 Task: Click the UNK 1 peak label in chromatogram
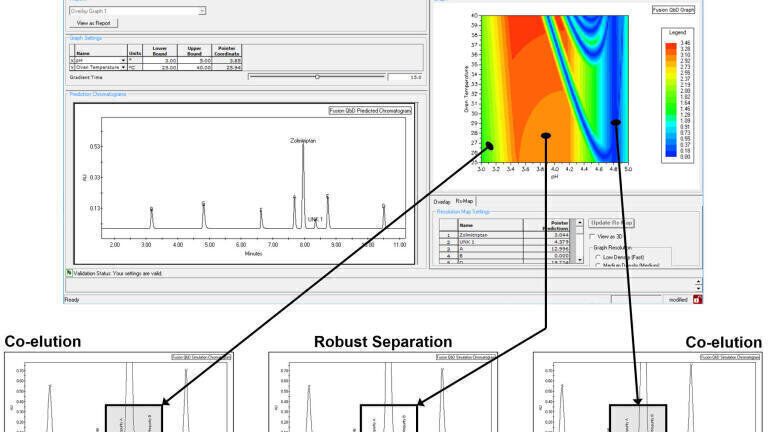tap(315, 219)
